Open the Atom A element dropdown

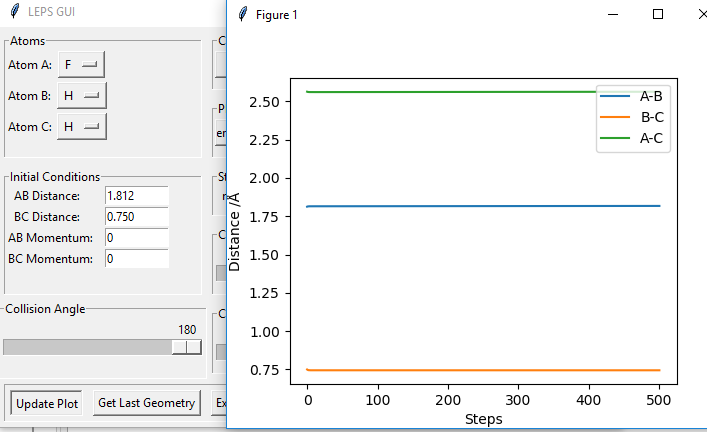81,64
